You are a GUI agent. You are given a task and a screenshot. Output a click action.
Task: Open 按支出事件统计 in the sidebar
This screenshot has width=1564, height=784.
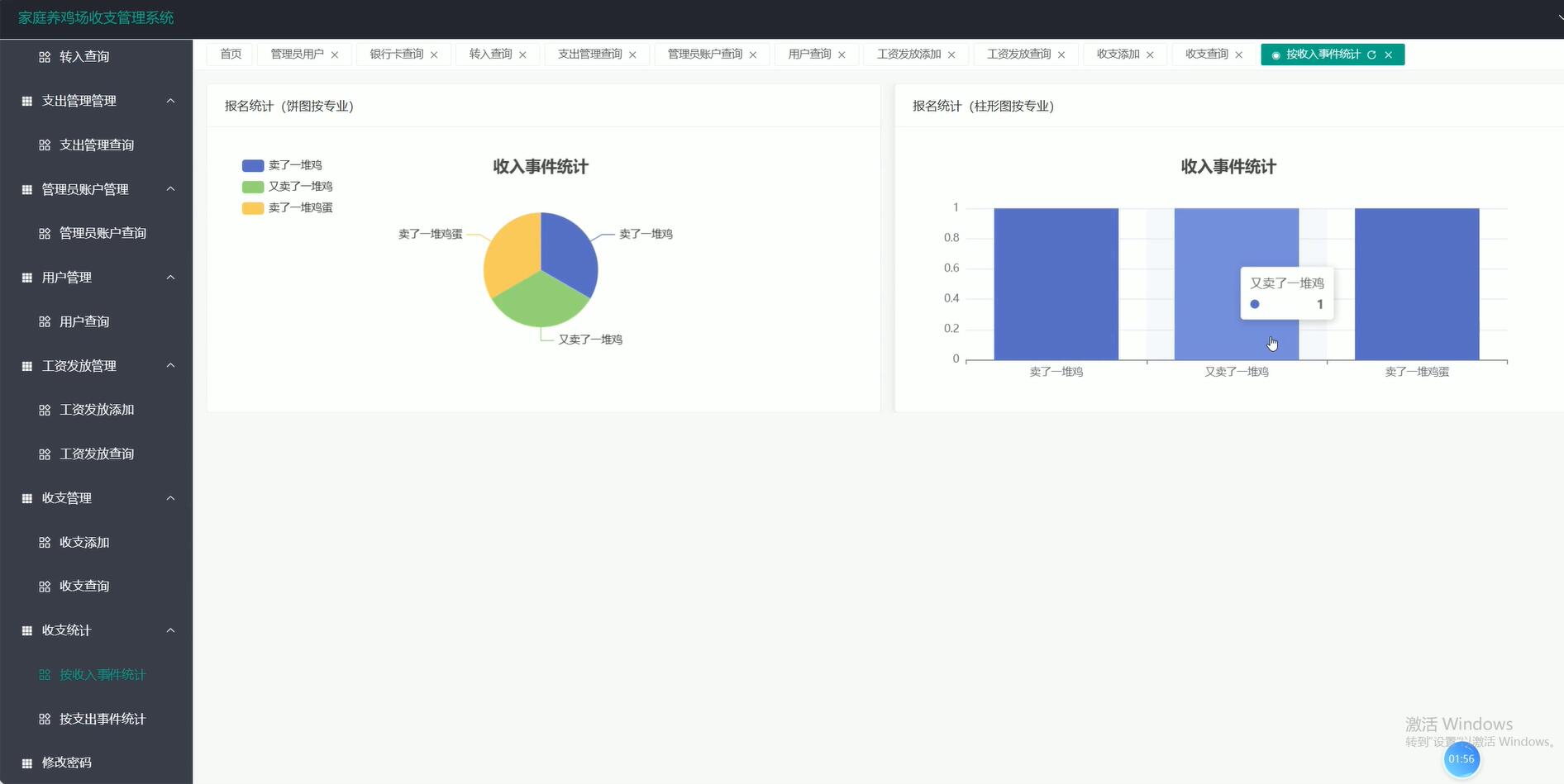tap(102, 719)
